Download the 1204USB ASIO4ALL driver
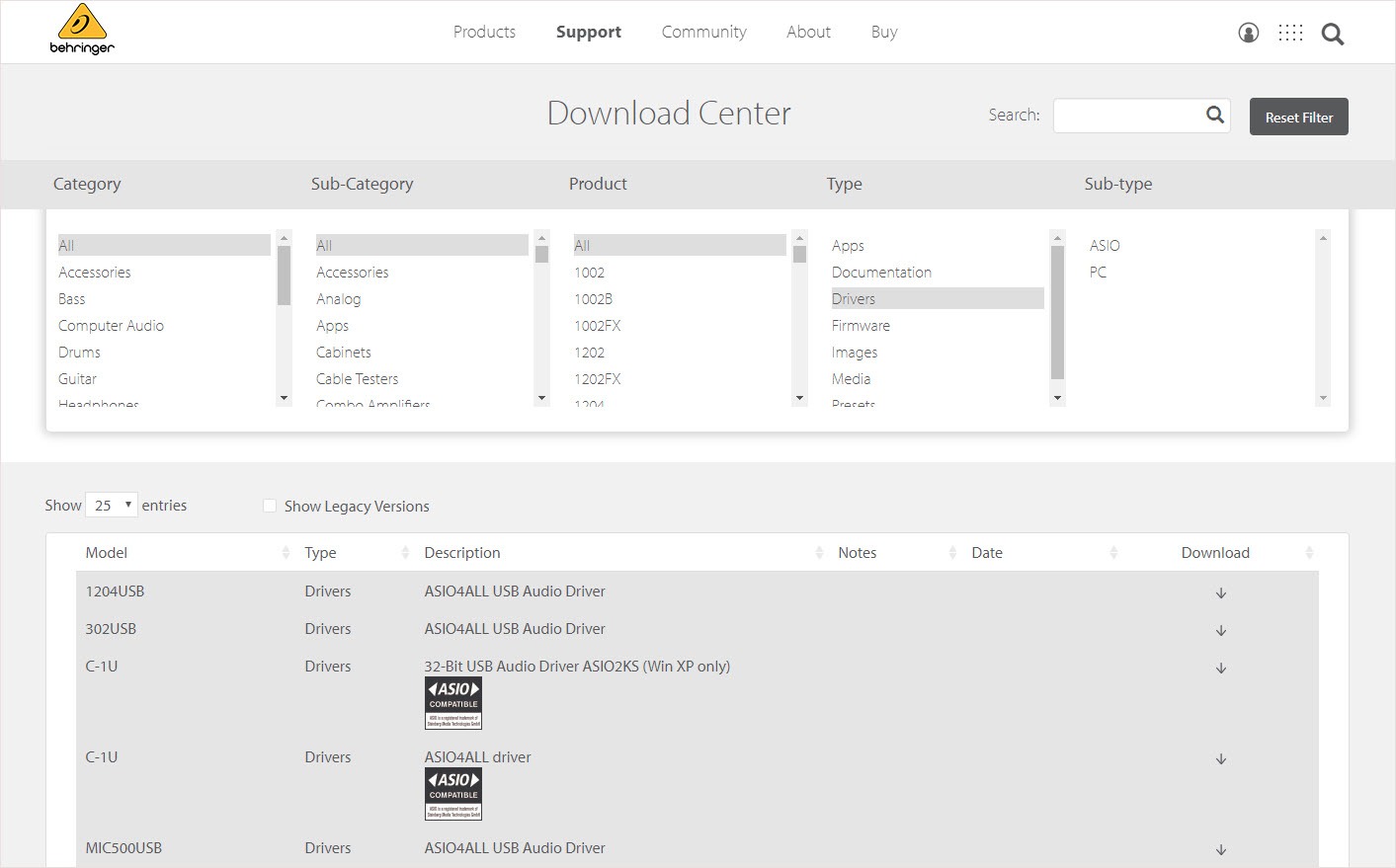Screen dimensions: 1396x868 click(x=1221, y=592)
